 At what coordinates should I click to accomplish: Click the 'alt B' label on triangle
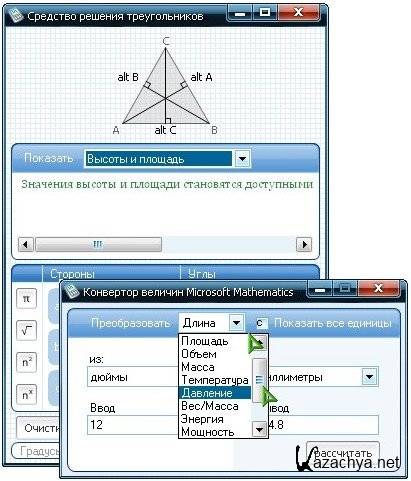[128, 77]
